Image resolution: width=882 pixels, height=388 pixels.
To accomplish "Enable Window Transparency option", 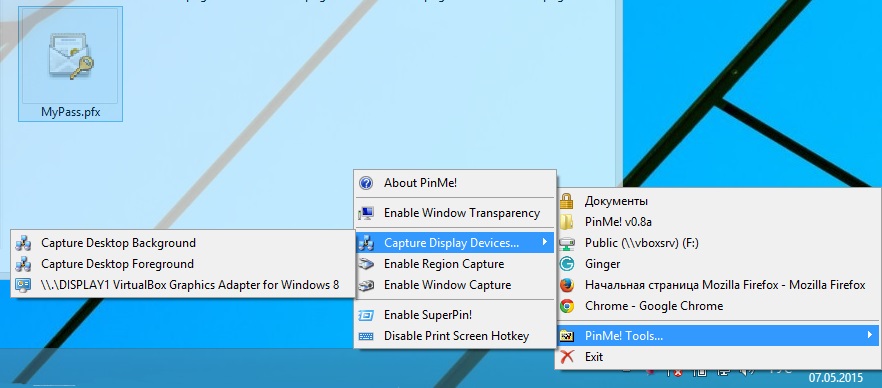I will pos(455,213).
